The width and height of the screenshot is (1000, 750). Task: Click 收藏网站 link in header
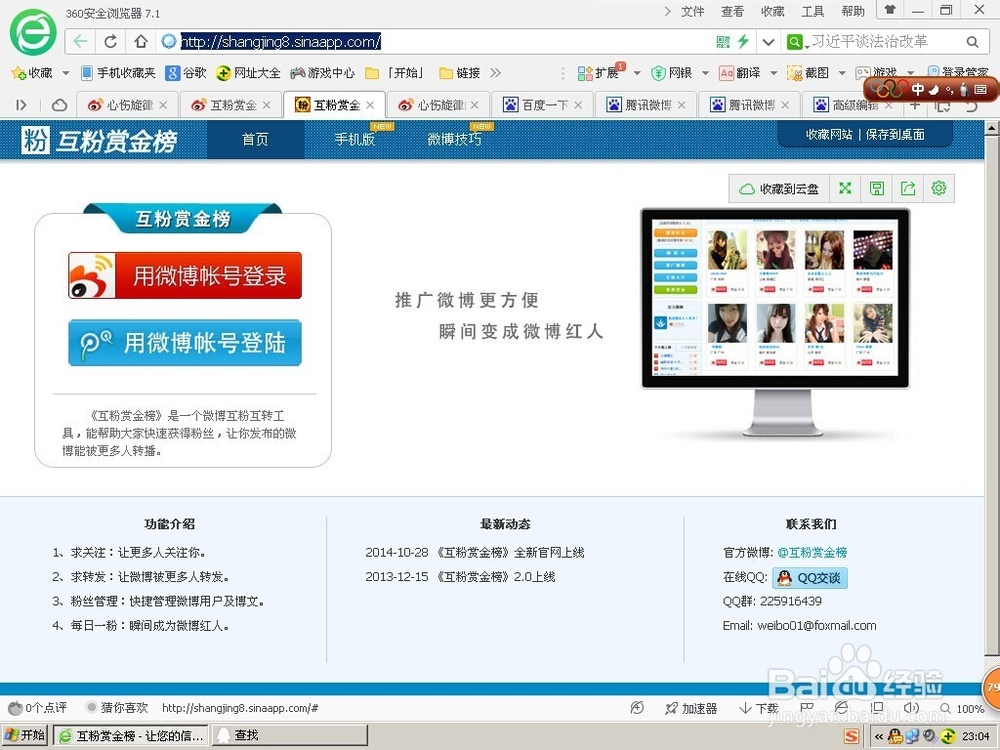pyautogui.click(x=829, y=135)
